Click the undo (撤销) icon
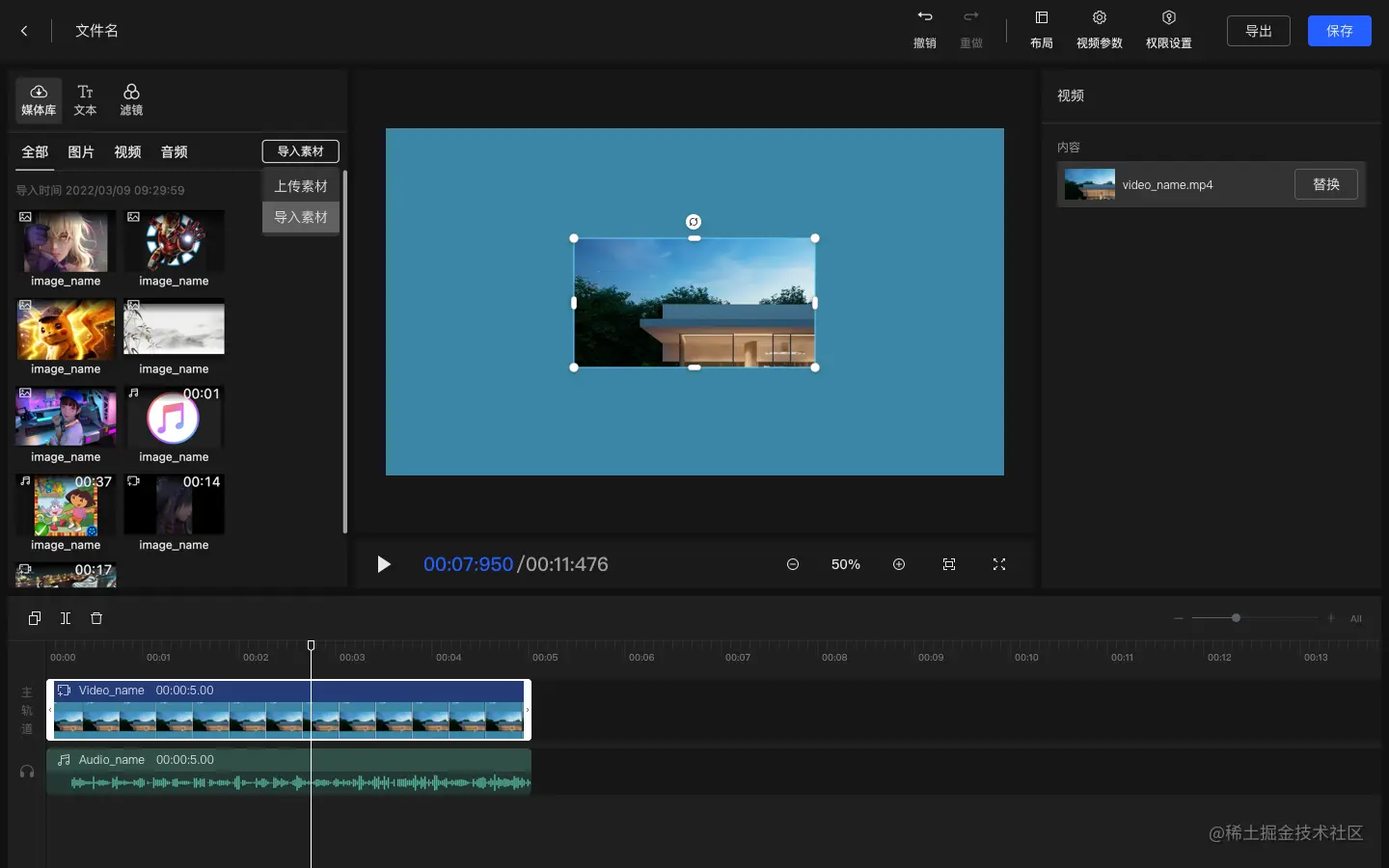1389x868 pixels. click(924, 17)
